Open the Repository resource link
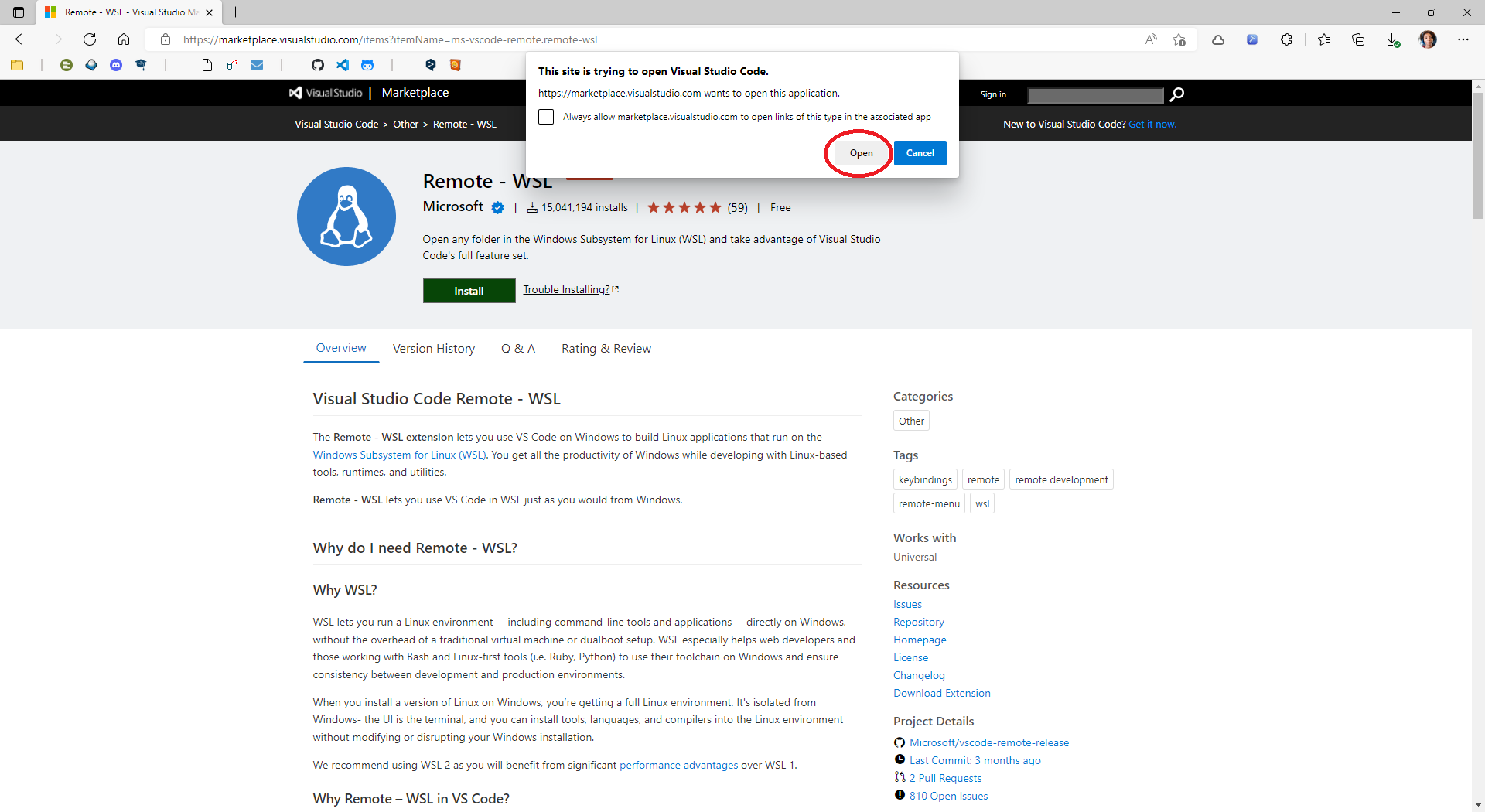 pyautogui.click(x=919, y=622)
